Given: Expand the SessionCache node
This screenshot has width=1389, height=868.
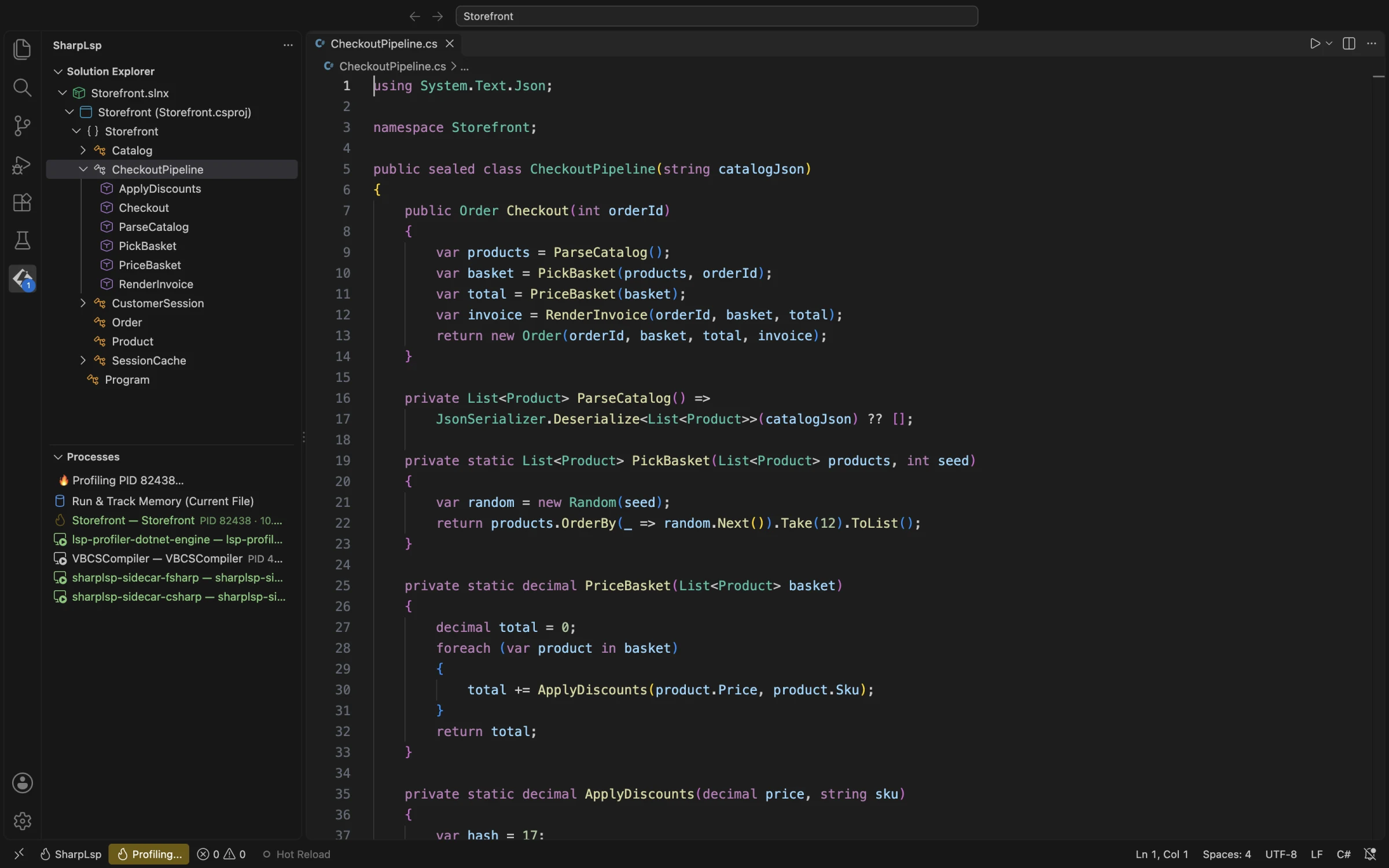Looking at the screenshot, I should pos(83,361).
